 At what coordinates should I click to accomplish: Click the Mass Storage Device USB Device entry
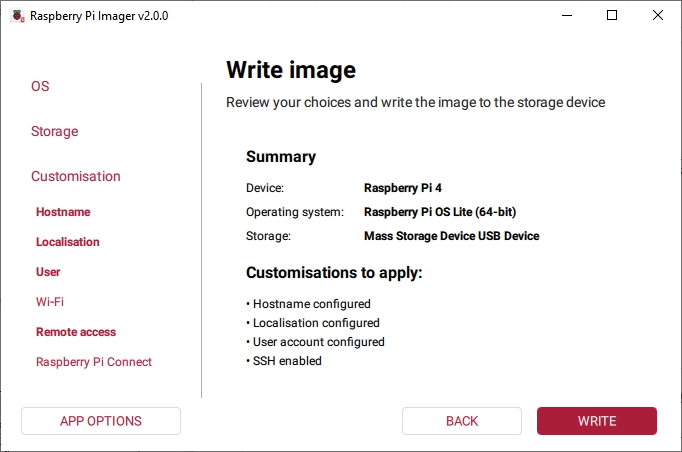pyautogui.click(x=451, y=236)
